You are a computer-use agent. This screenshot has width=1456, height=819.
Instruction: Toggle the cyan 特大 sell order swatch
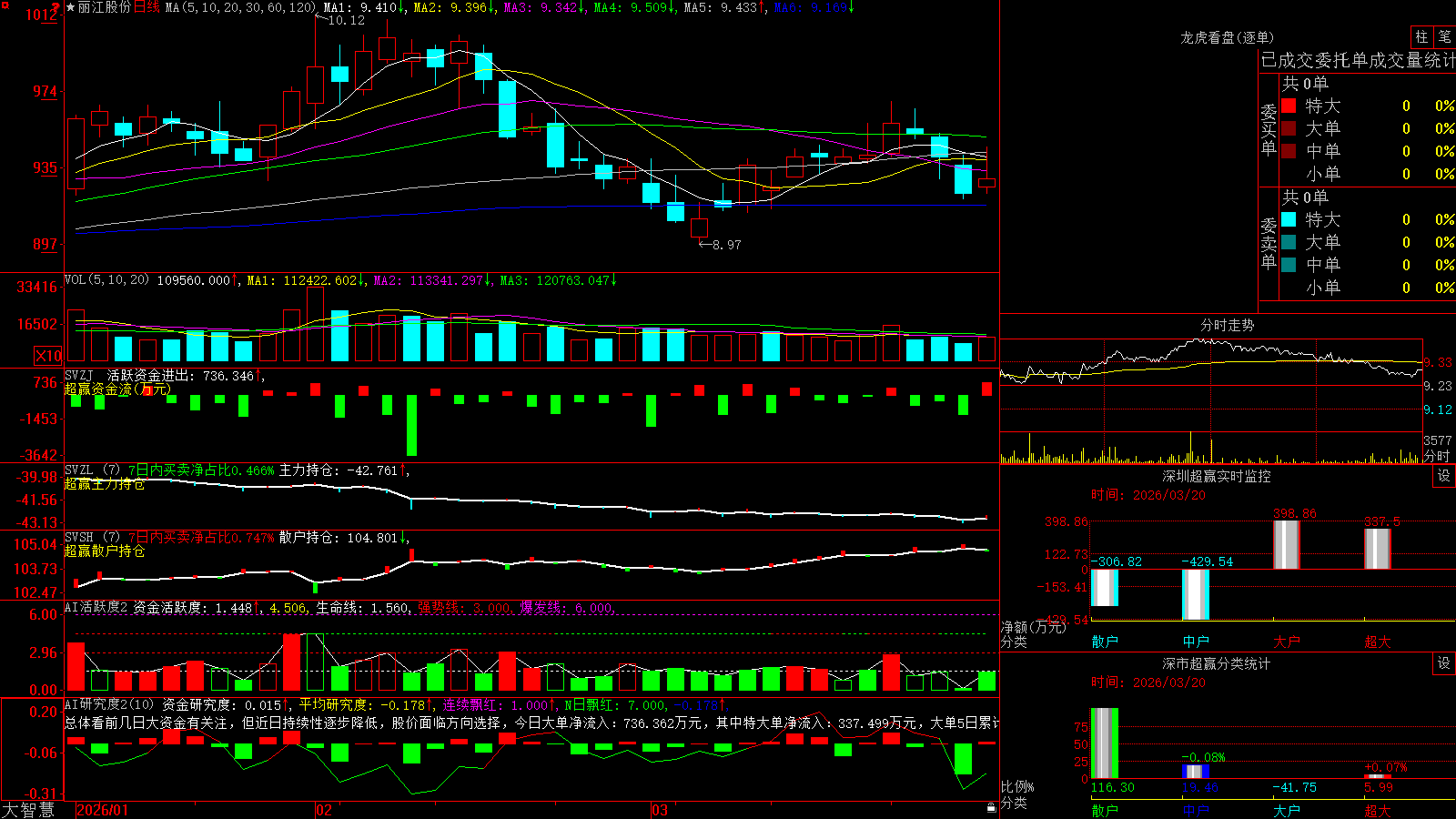(1289, 219)
